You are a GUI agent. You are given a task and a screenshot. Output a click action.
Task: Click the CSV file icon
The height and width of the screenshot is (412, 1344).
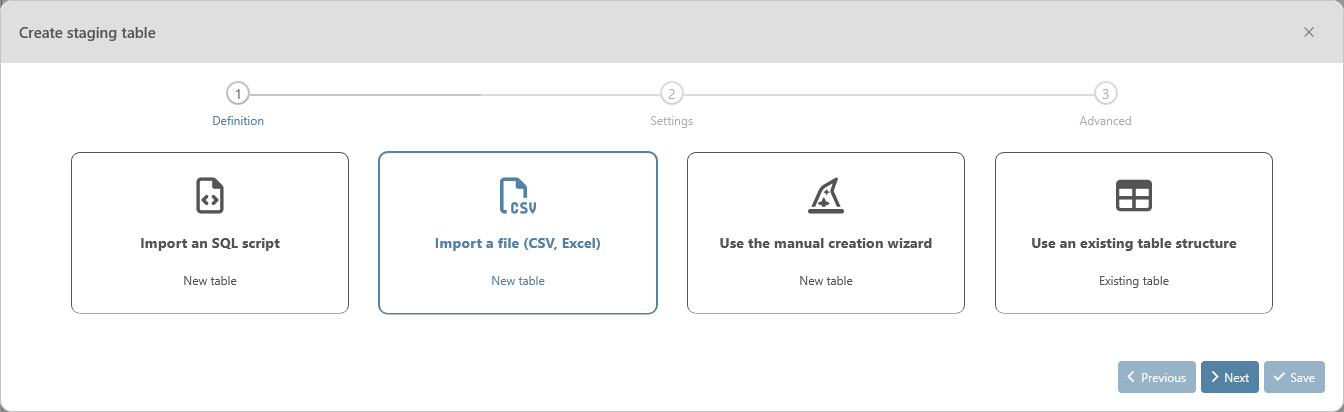518,196
